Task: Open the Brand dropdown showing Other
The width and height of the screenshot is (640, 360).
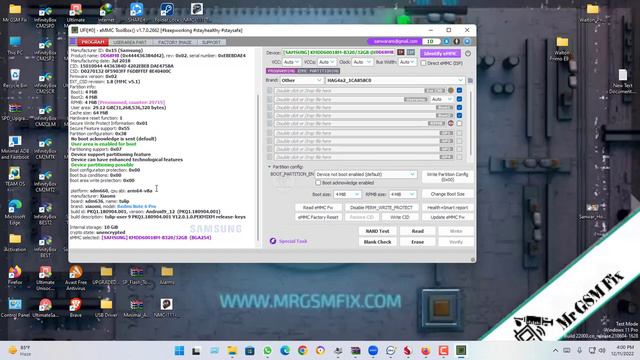Action: pyautogui.click(x=301, y=80)
